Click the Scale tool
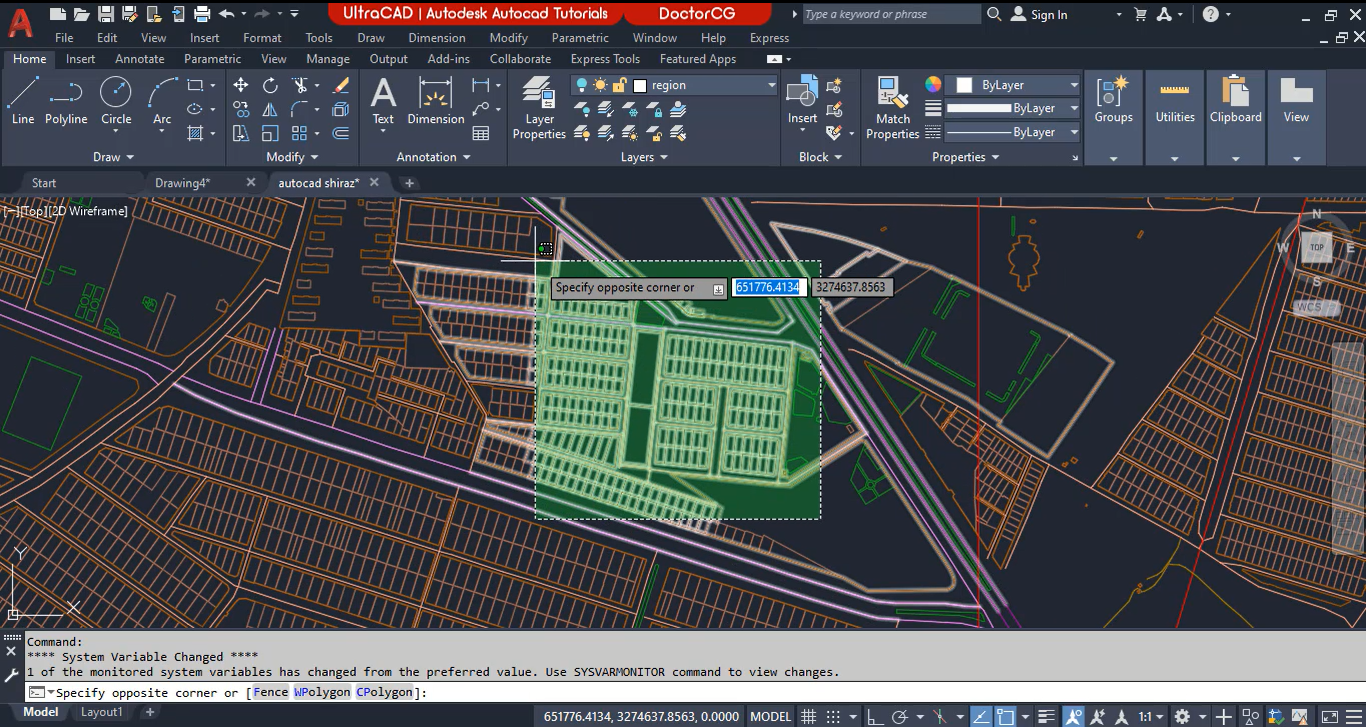This screenshot has width=1366, height=727. pyautogui.click(x=270, y=133)
